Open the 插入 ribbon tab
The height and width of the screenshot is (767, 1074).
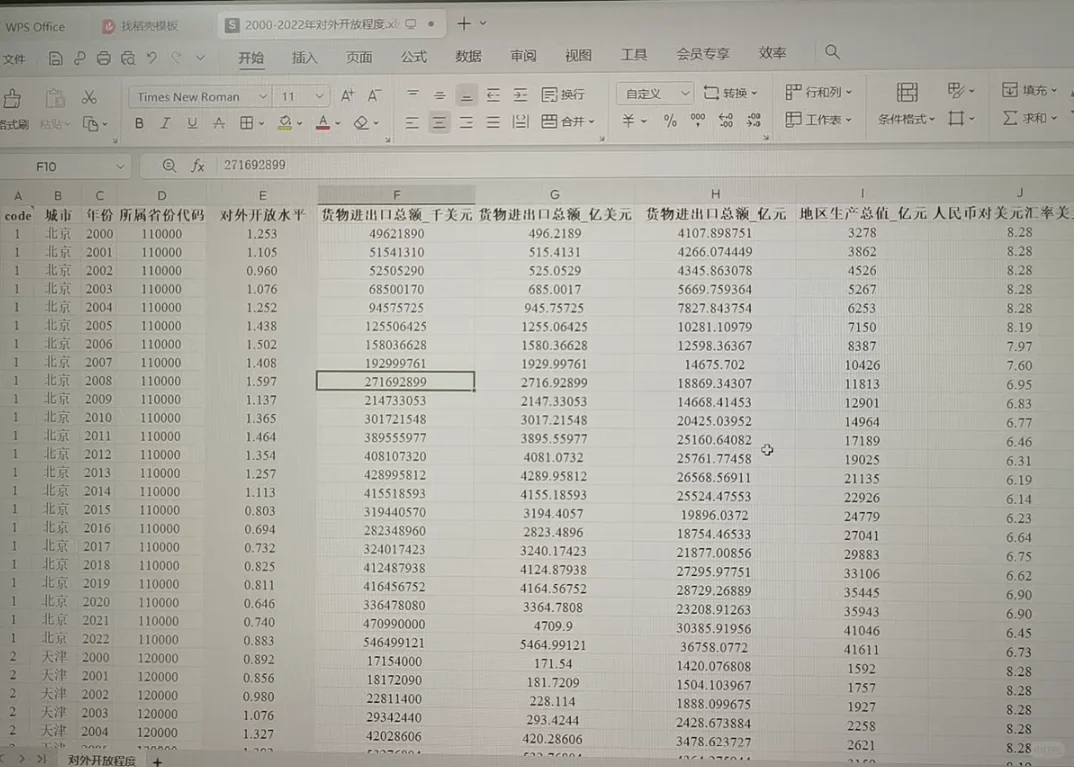[x=305, y=58]
